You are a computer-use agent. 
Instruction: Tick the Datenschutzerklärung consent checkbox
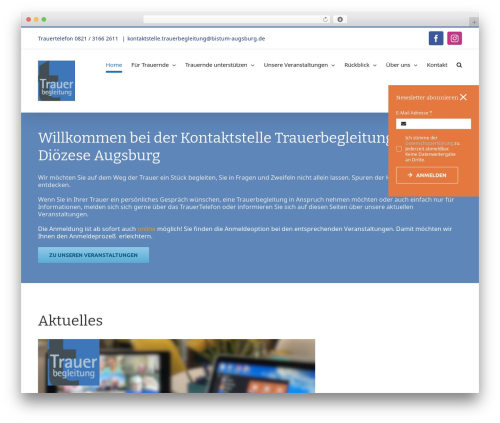(x=399, y=149)
